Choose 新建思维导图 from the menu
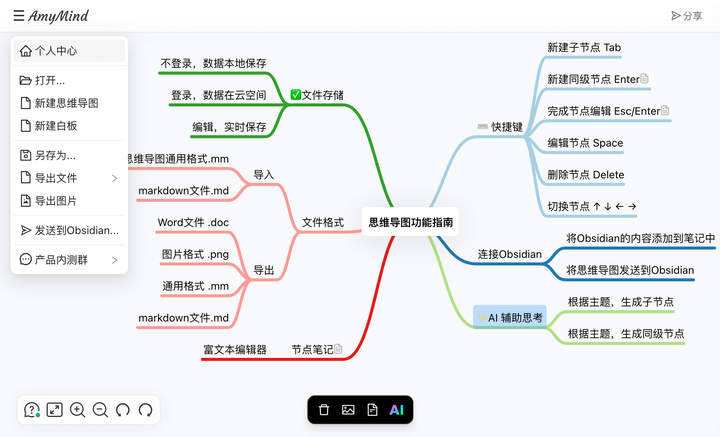720x437 pixels. [69, 103]
